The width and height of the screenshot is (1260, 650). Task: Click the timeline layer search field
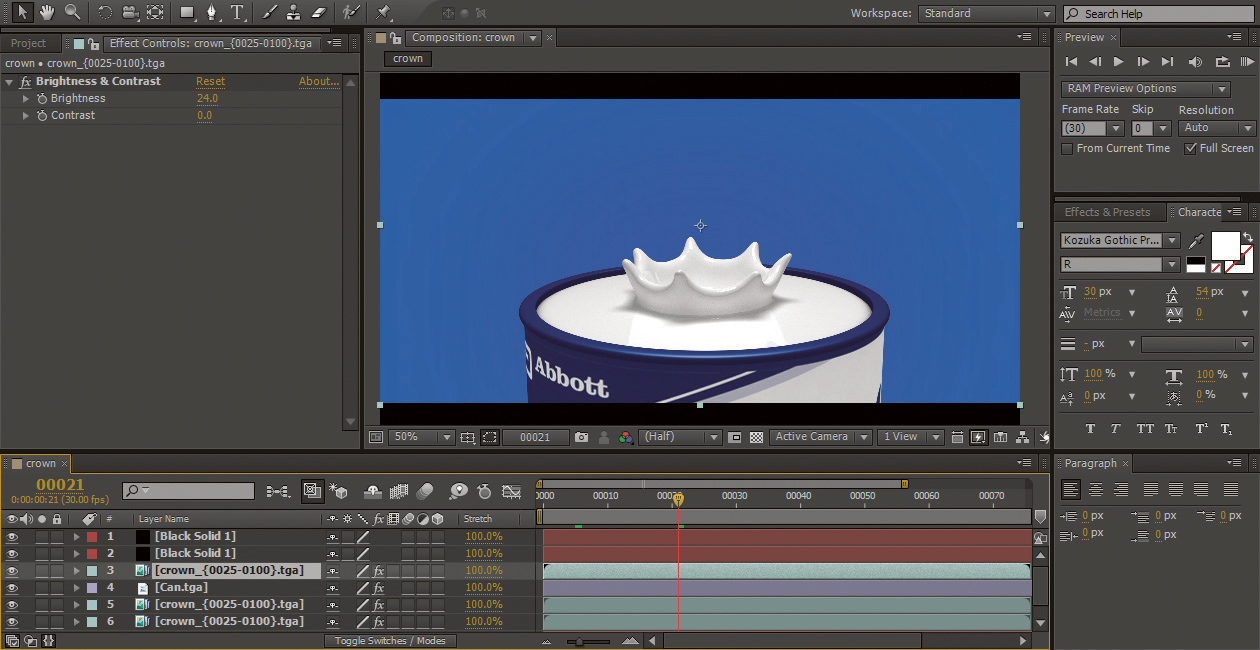click(x=188, y=491)
